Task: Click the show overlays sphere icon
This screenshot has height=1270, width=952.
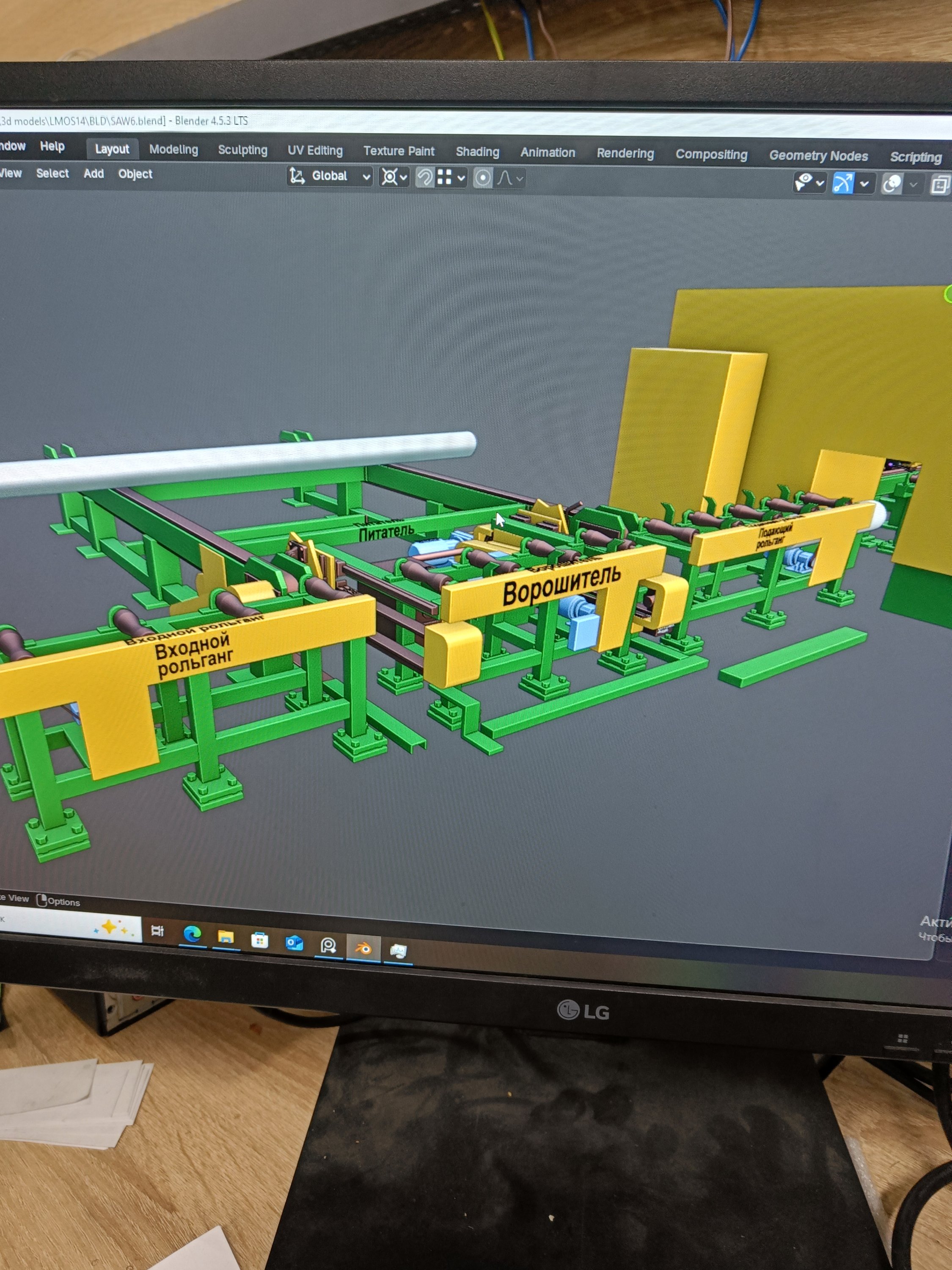Action: tap(892, 184)
